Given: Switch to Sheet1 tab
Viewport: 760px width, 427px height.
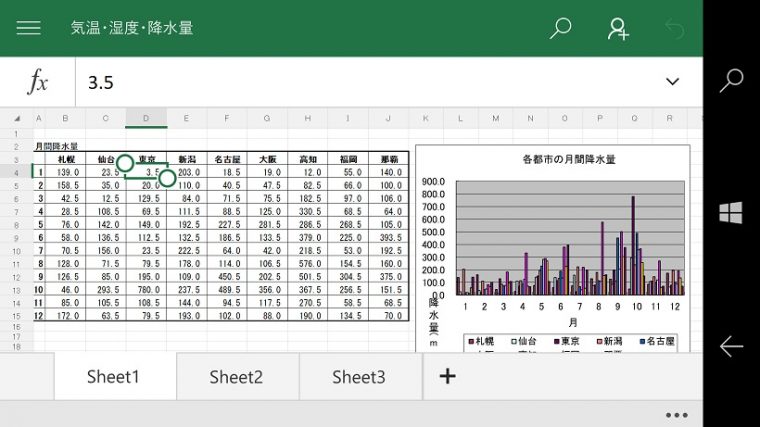Looking at the screenshot, I should click(115, 377).
